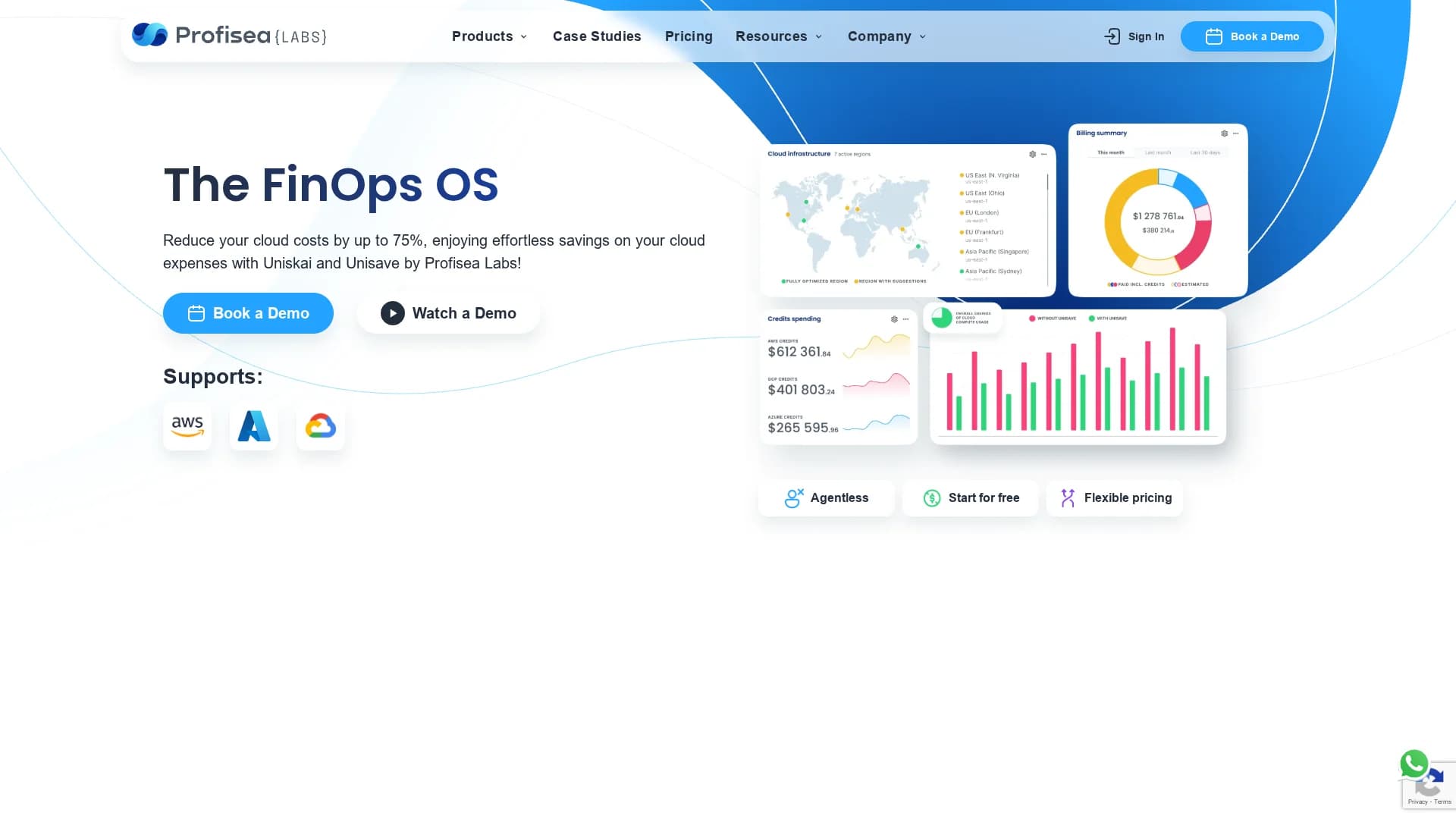Viewport: 1456px width, 819px height.
Task: Click the "REGION WITH SUGGESTIONS" legend label
Action: pyautogui.click(x=893, y=281)
